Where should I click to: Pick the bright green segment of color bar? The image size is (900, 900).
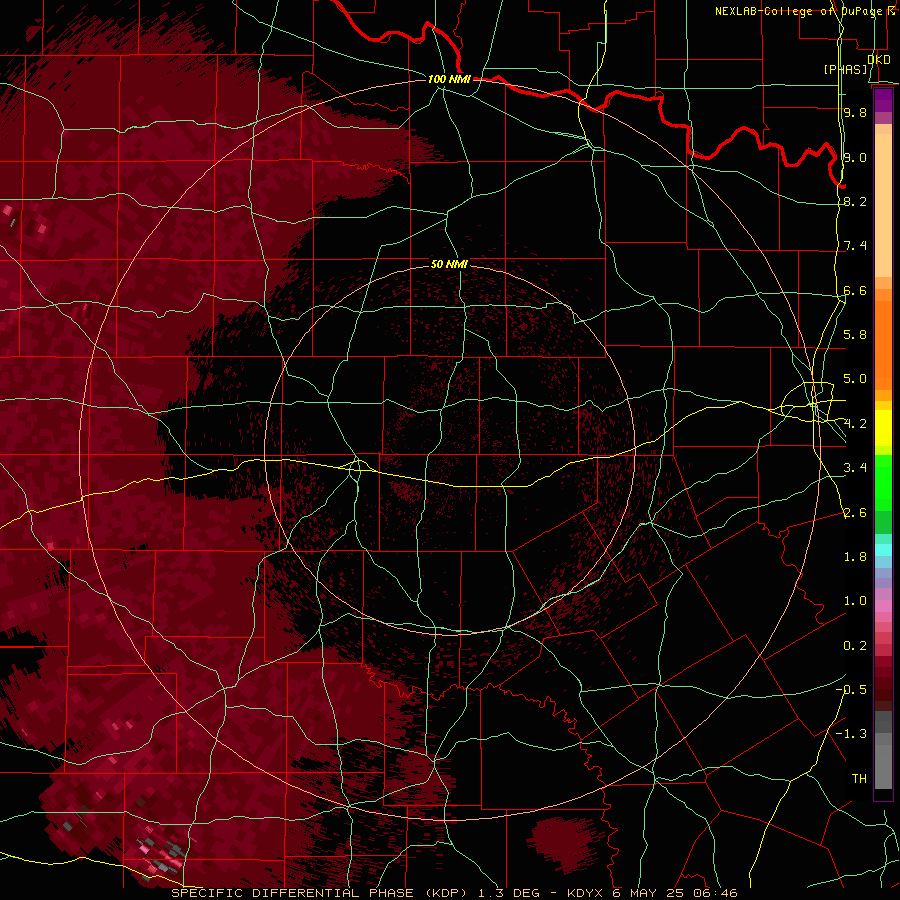(883, 483)
